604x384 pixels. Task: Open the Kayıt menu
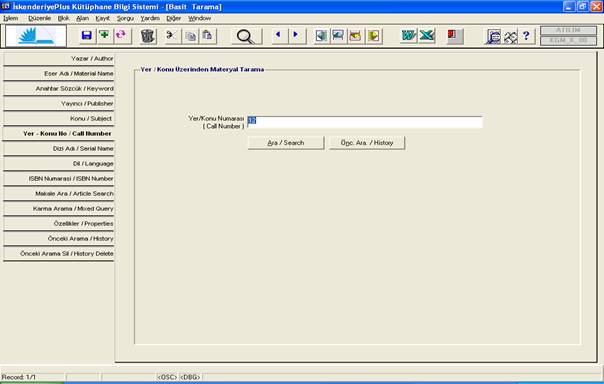coord(102,18)
